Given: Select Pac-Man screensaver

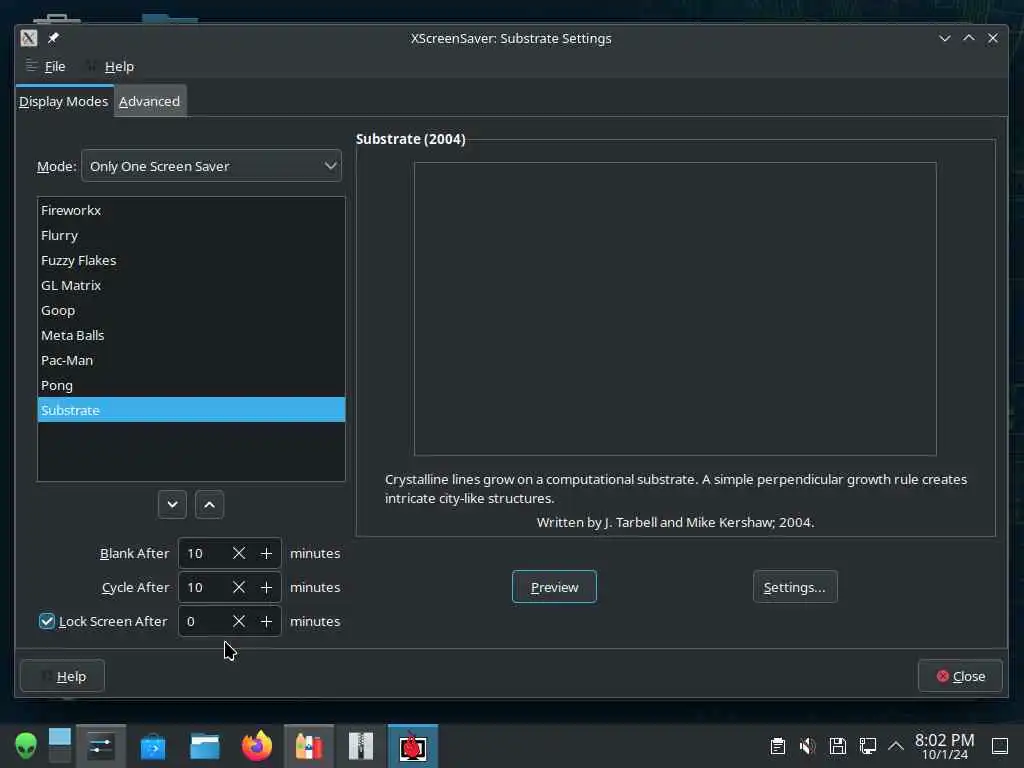Looking at the screenshot, I should (191, 360).
